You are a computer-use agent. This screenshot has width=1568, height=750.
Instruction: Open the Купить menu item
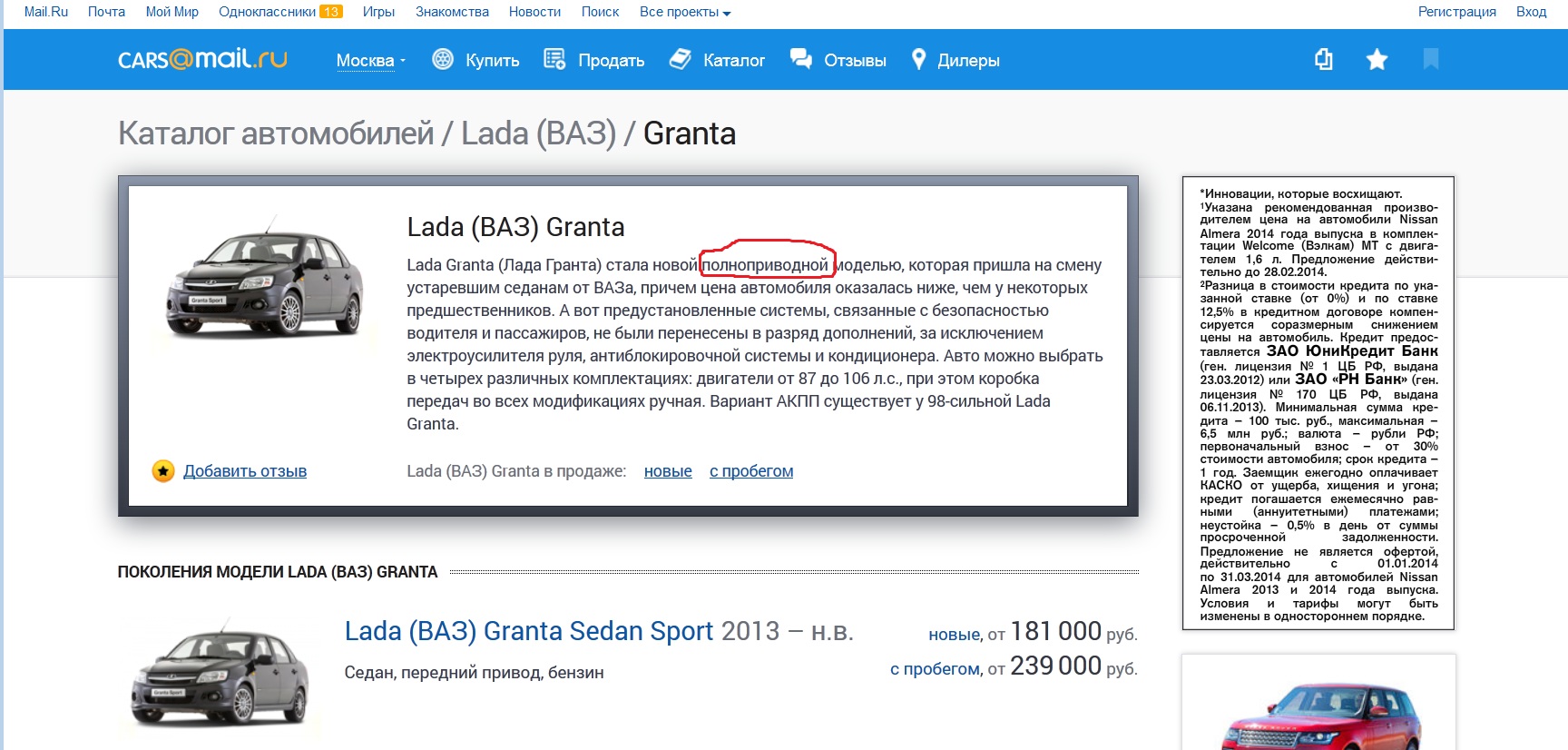(x=492, y=61)
